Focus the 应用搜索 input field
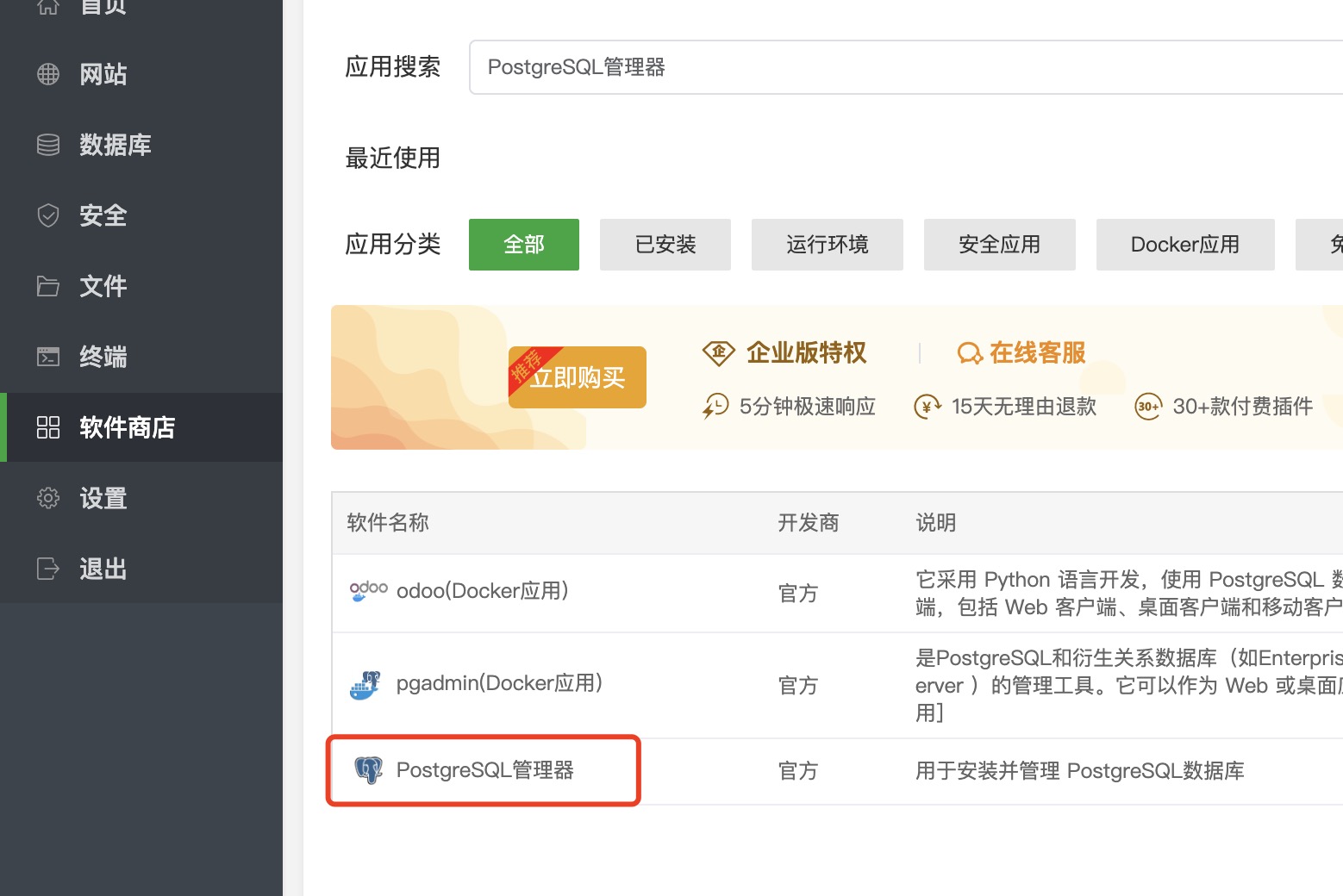This screenshot has width=1343, height=896. click(905, 67)
